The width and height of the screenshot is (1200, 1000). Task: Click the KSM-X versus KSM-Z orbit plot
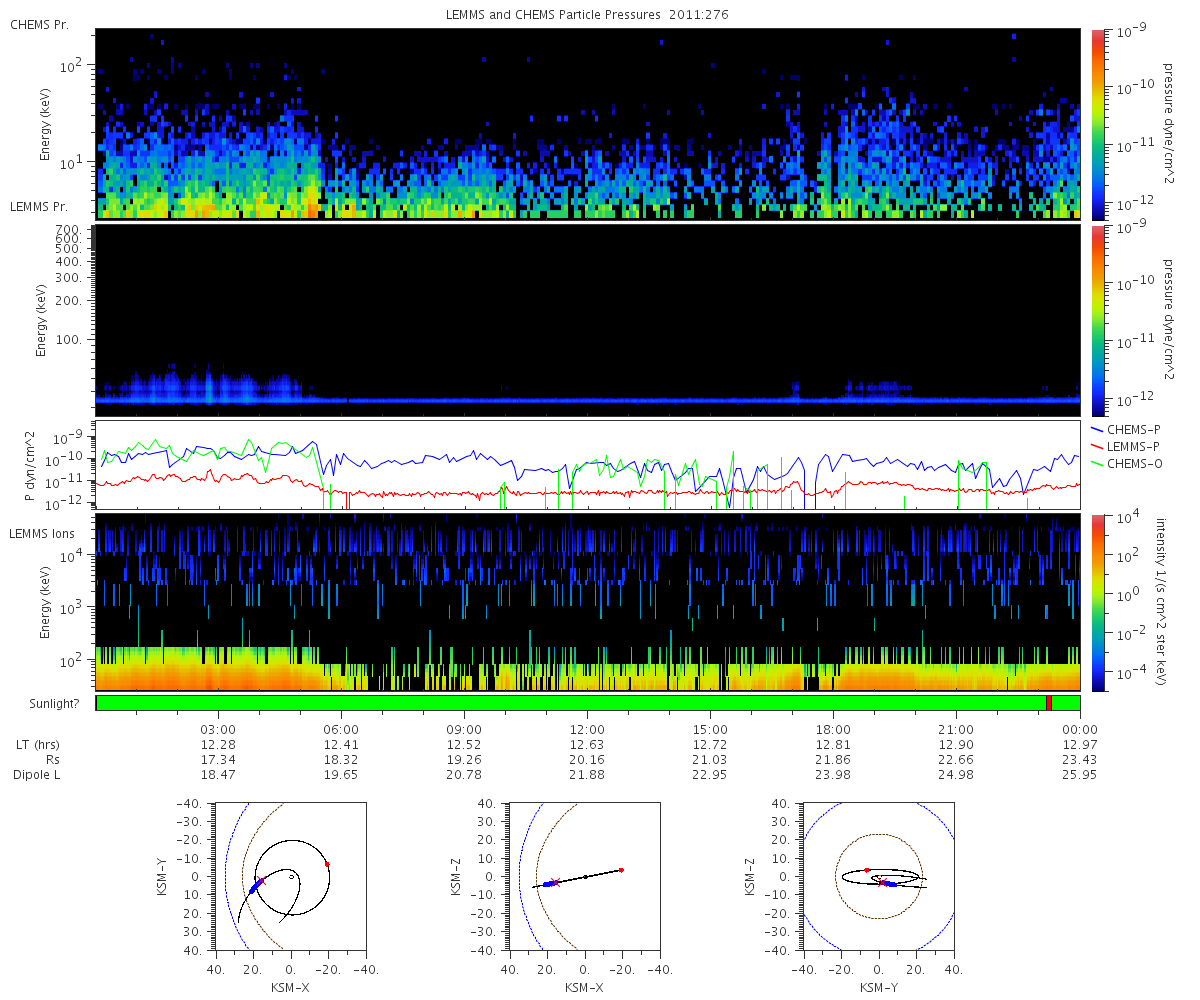click(x=585, y=876)
